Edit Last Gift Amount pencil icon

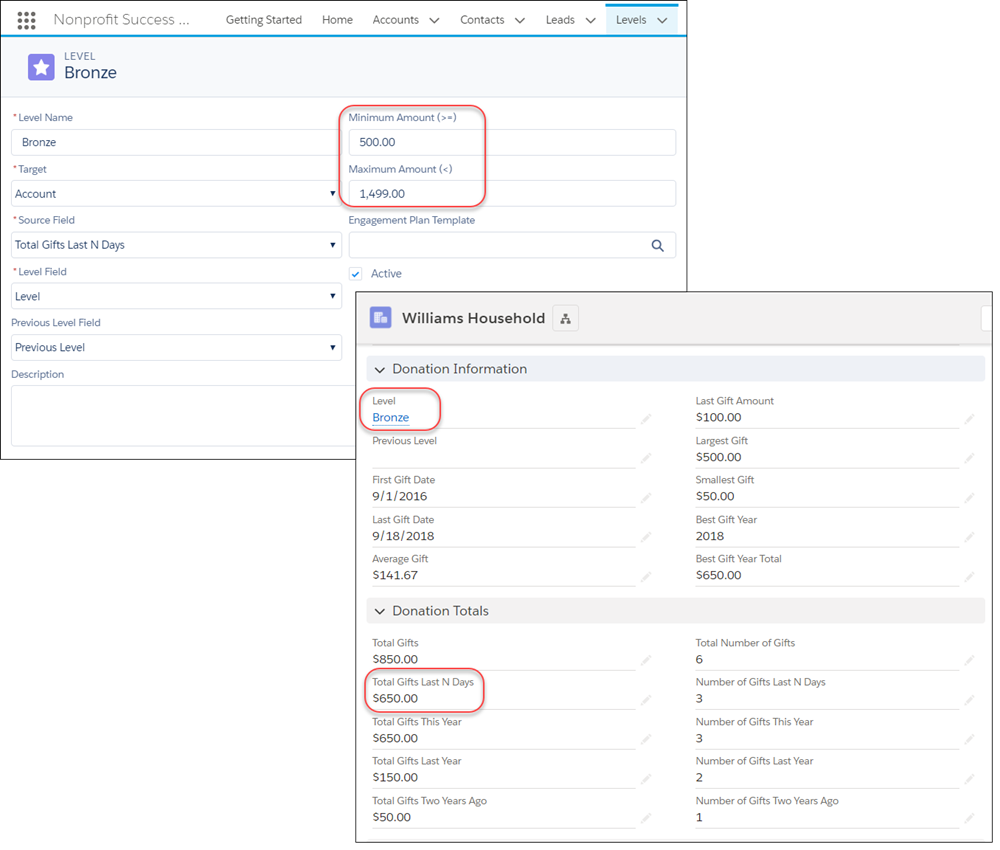(969, 418)
